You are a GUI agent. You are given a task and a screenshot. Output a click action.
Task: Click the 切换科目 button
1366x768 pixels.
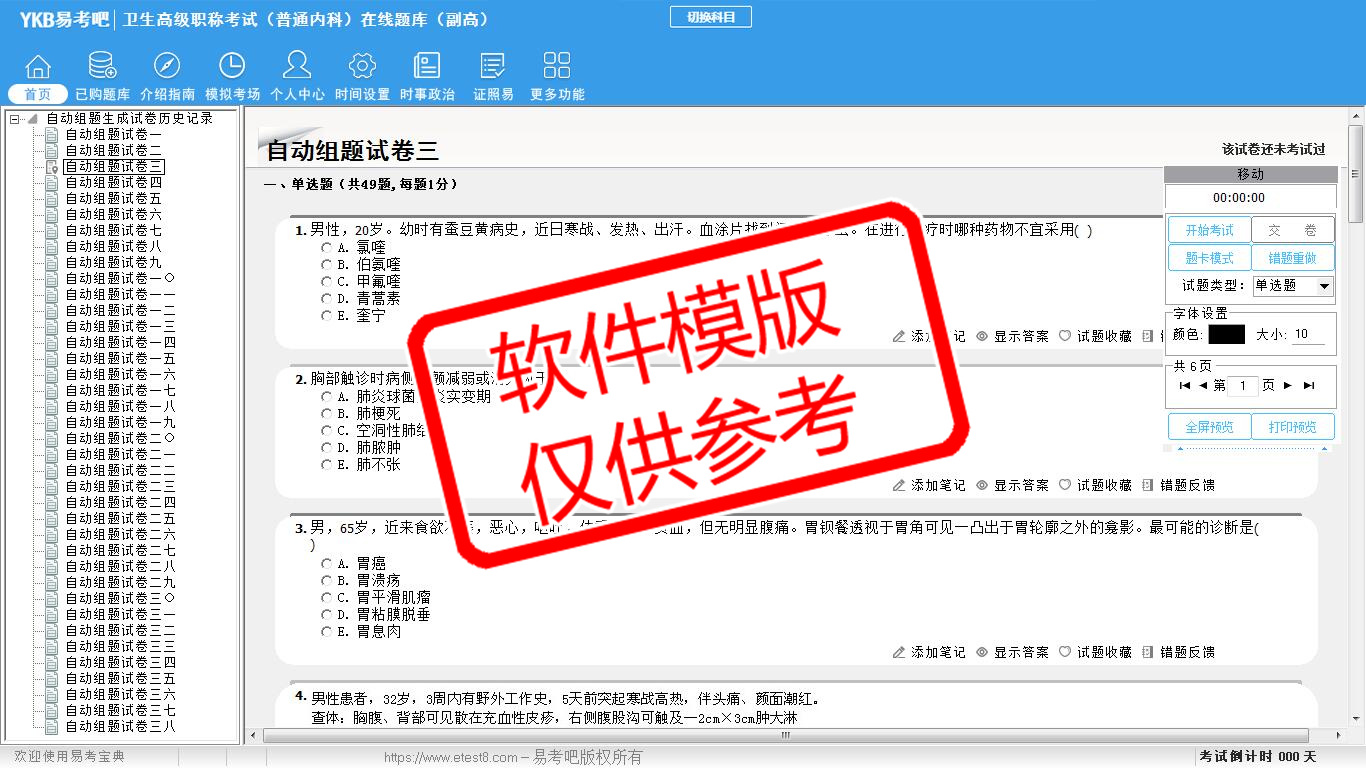[710, 17]
